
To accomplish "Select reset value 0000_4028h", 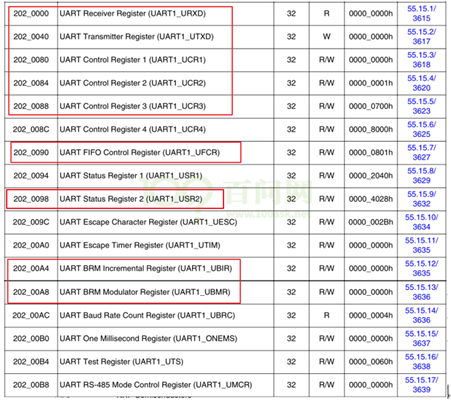I will [x=371, y=199].
